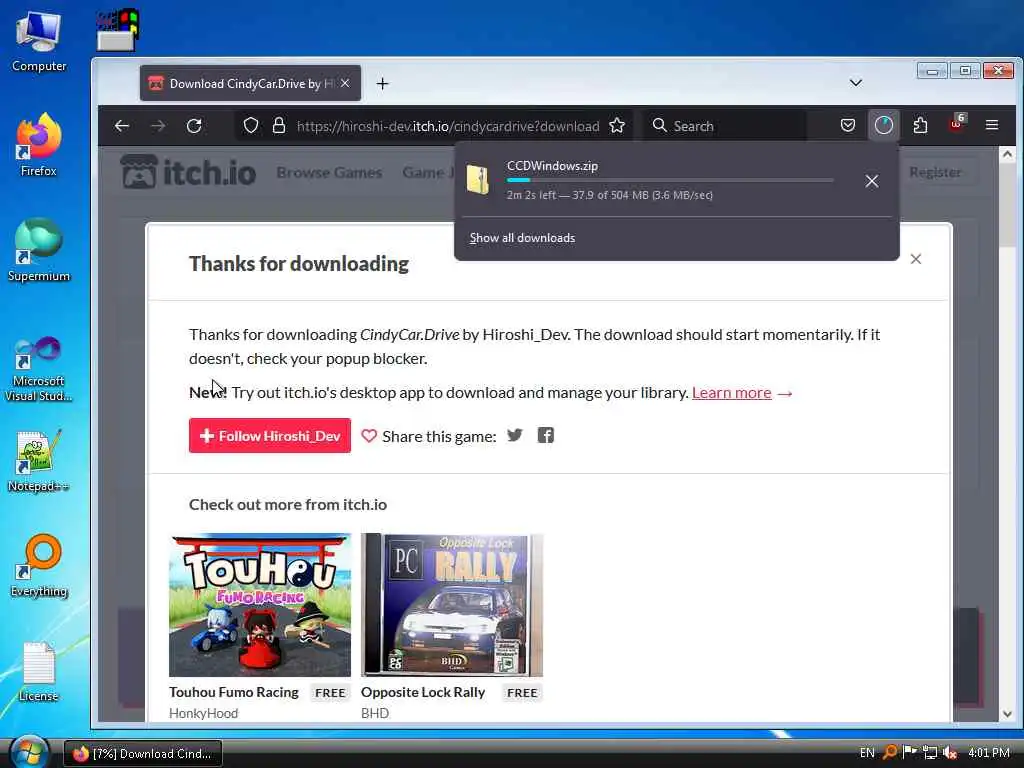Click the magnifier icon in search box
The height and width of the screenshot is (768, 1024).
pyautogui.click(x=660, y=125)
